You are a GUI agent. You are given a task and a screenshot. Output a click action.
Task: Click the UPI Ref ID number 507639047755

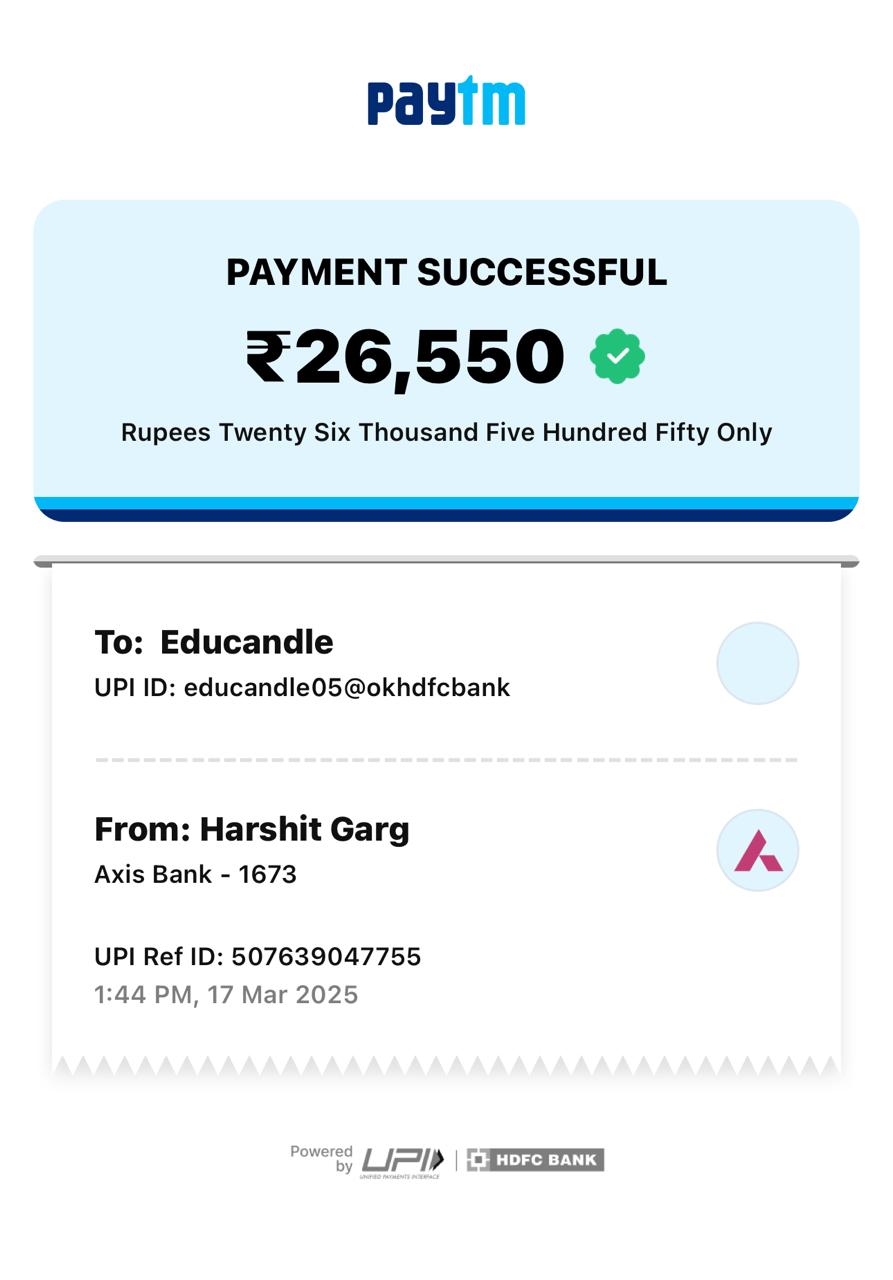[x=326, y=957]
